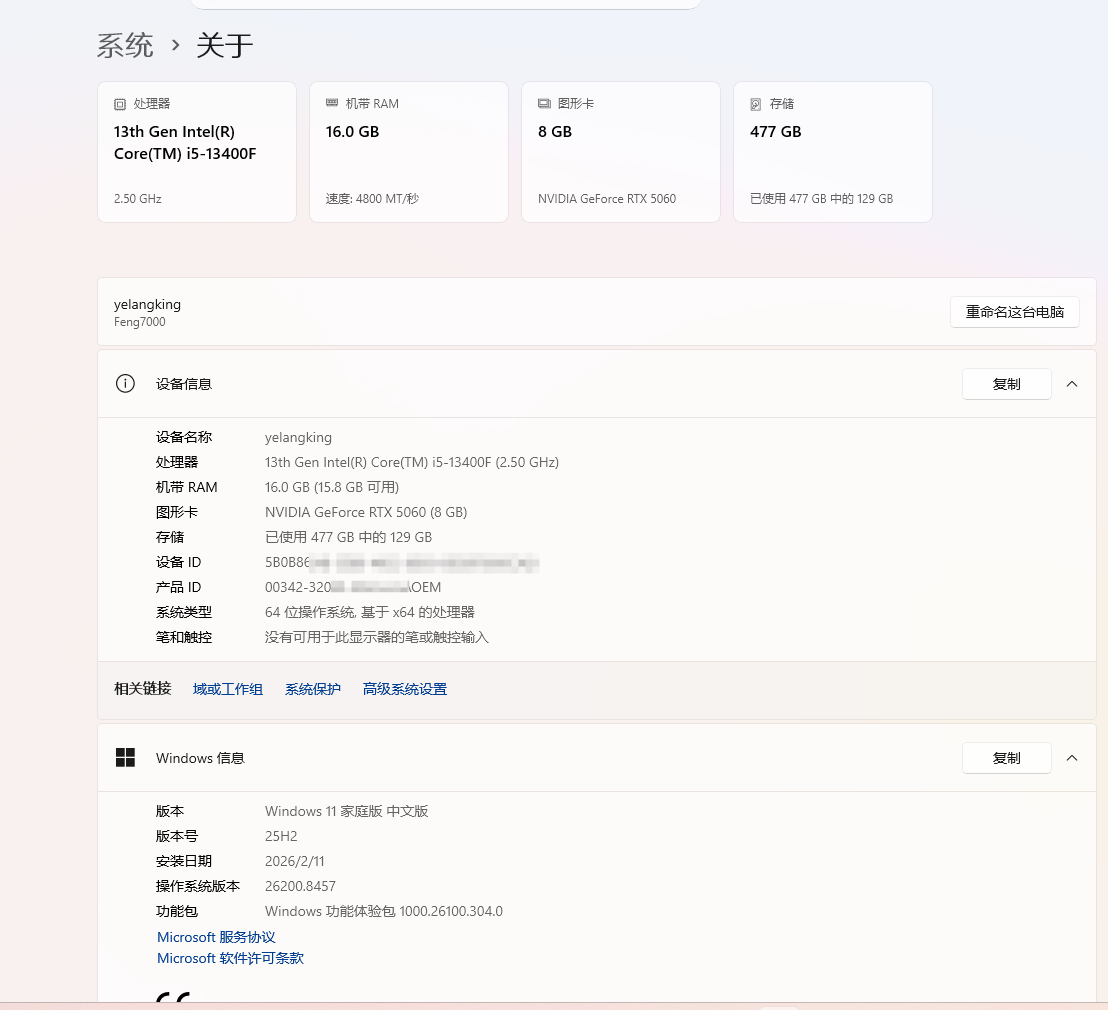
Task: Collapse the 设备信息 section chevron
Action: 1072,384
